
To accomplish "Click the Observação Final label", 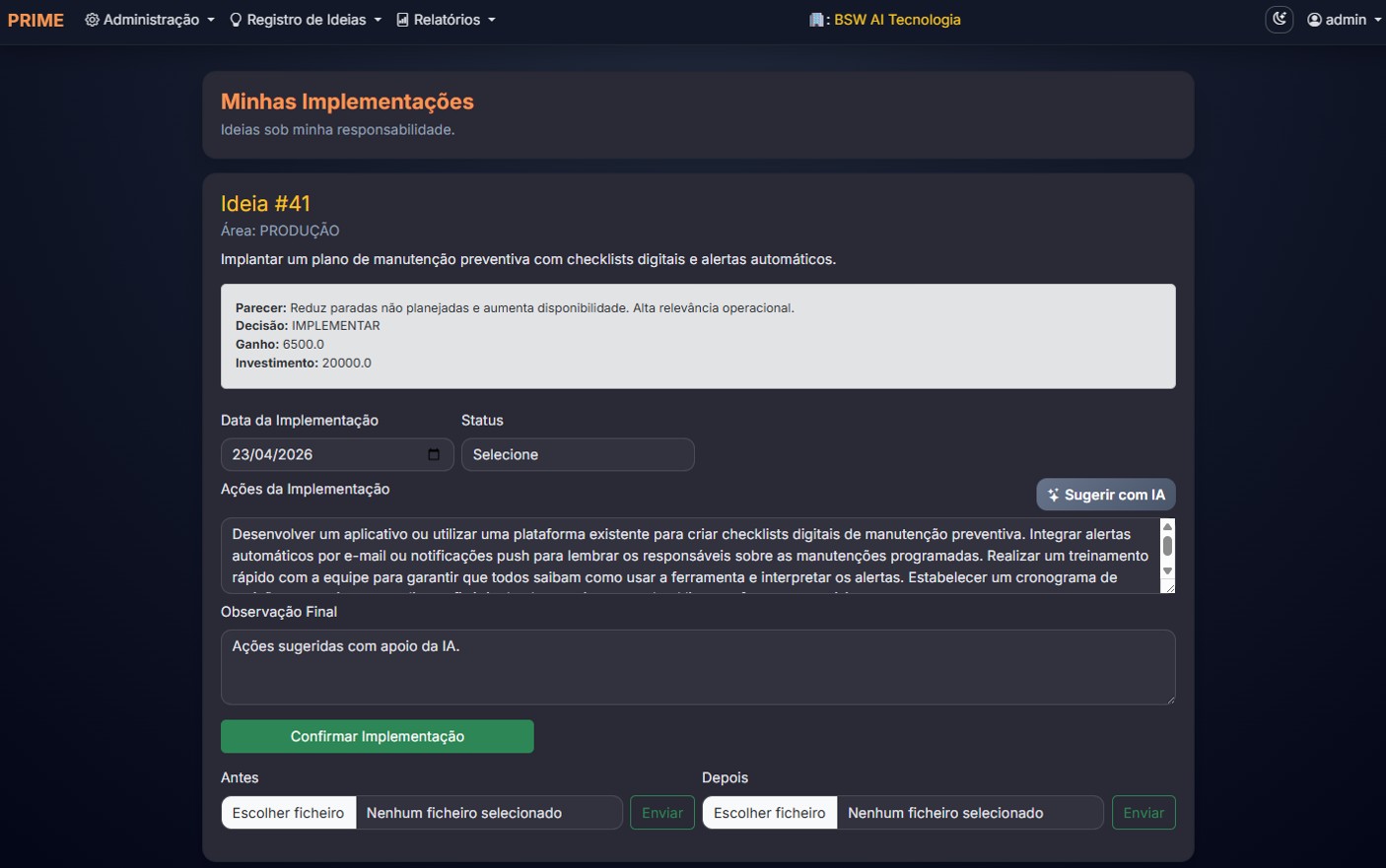I will coord(279,612).
